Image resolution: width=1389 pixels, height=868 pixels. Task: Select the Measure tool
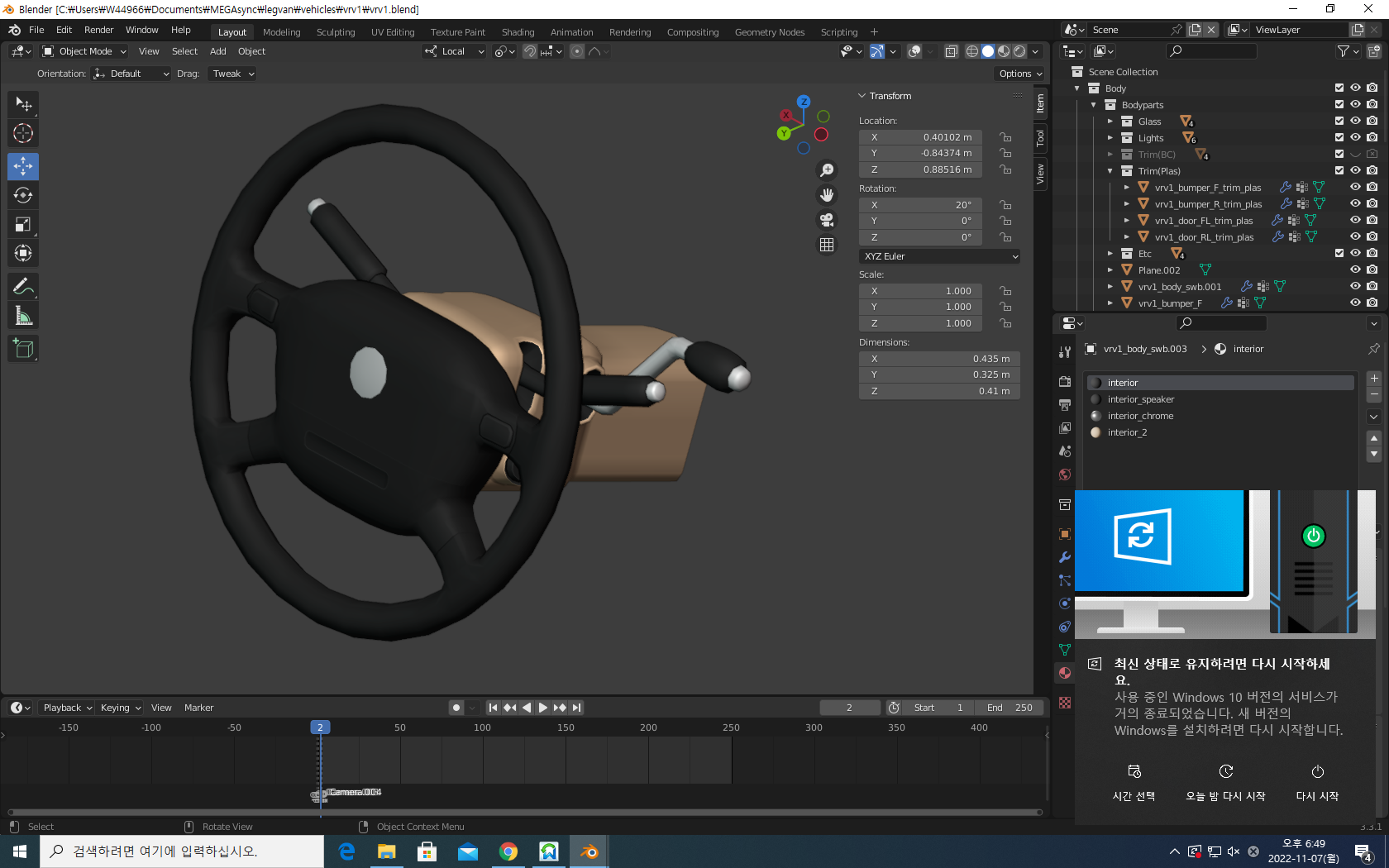tap(23, 316)
